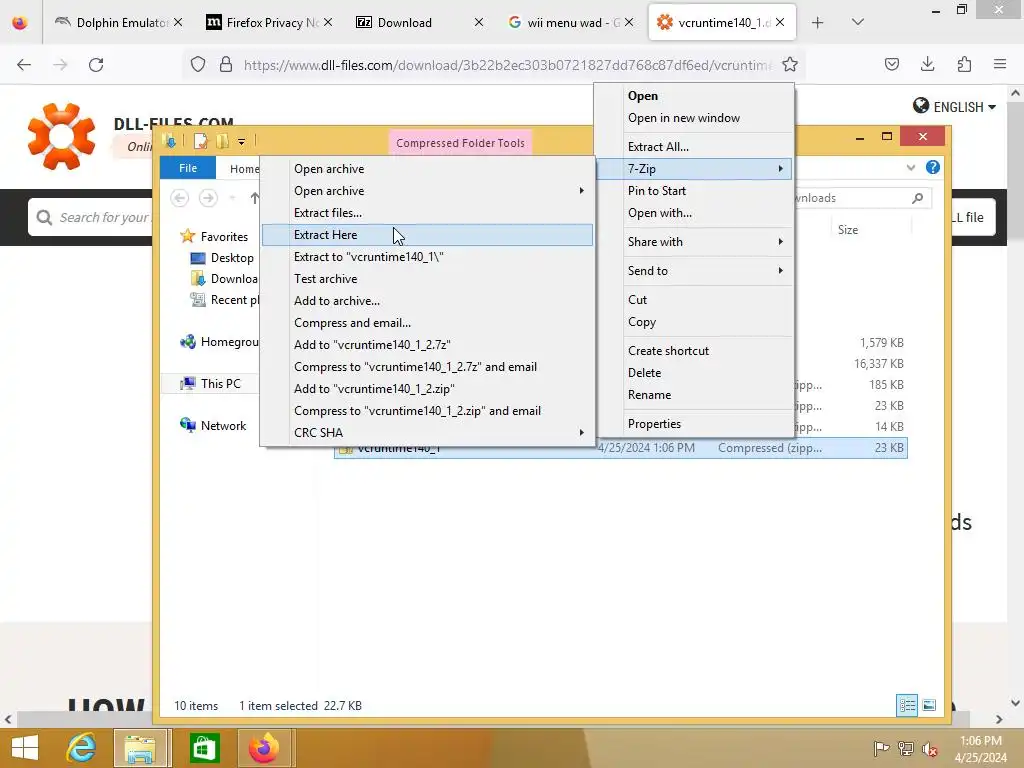Click the Compressed Folder Tools tab
Image resolution: width=1024 pixels, height=768 pixels.
pyautogui.click(x=460, y=143)
